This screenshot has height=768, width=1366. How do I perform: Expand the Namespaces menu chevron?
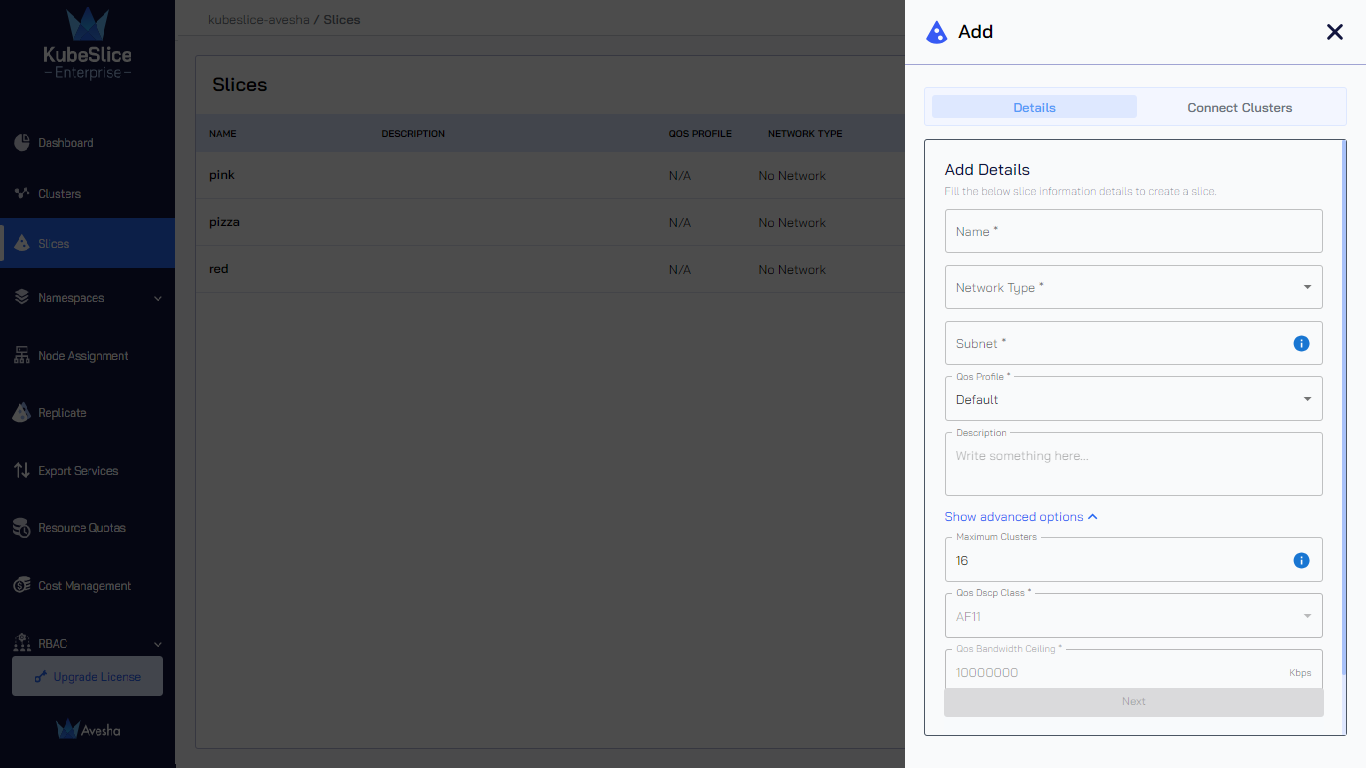pos(158,298)
